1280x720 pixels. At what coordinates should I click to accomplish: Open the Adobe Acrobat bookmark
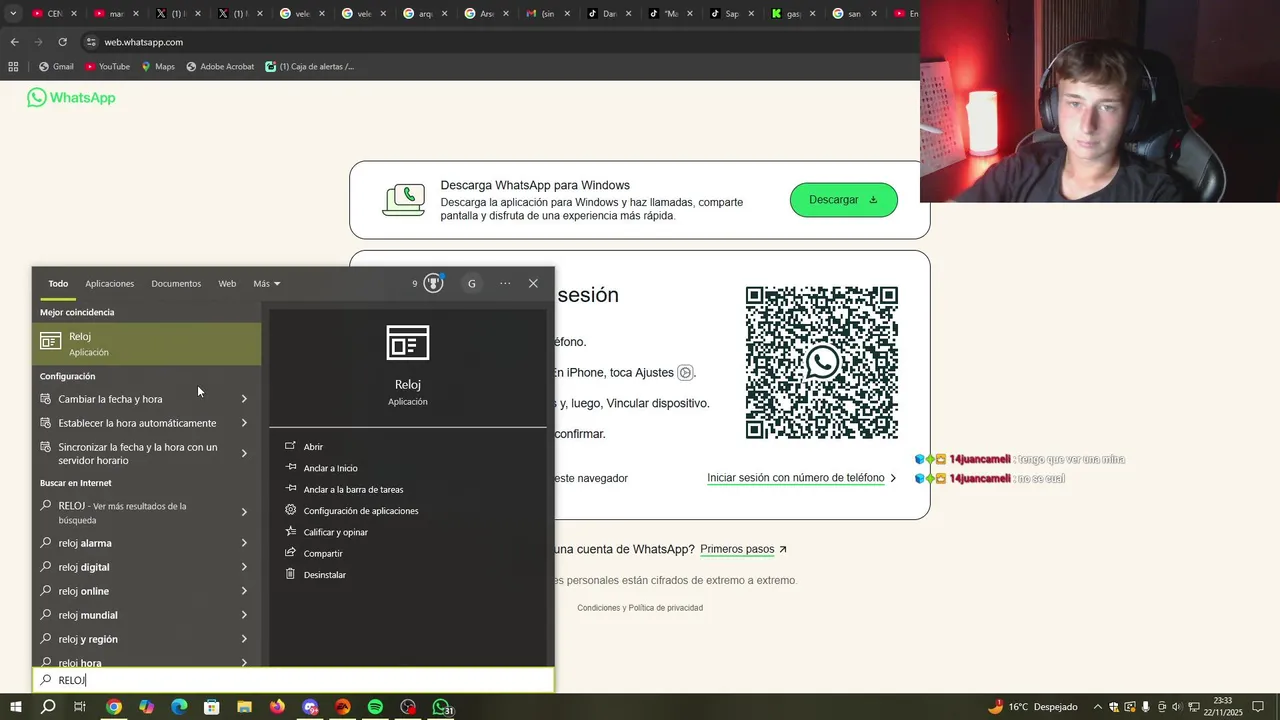(x=220, y=67)
